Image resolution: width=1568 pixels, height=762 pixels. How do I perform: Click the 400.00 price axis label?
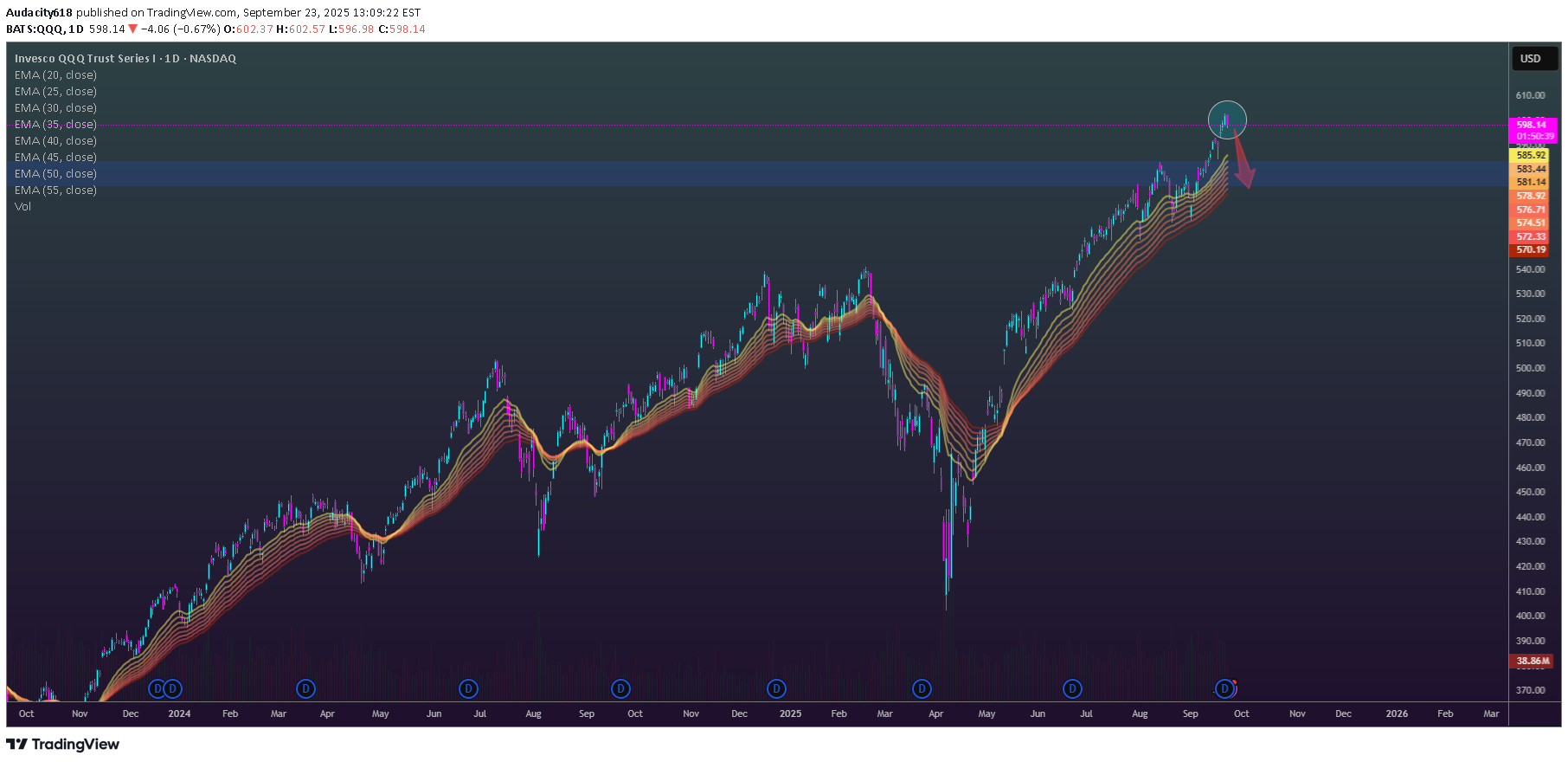(x=1530, y=617)
